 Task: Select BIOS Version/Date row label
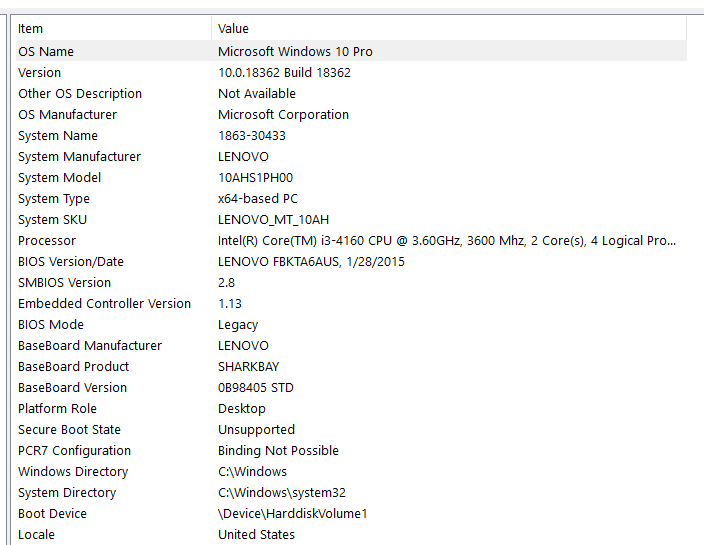[x=71, y=262]
